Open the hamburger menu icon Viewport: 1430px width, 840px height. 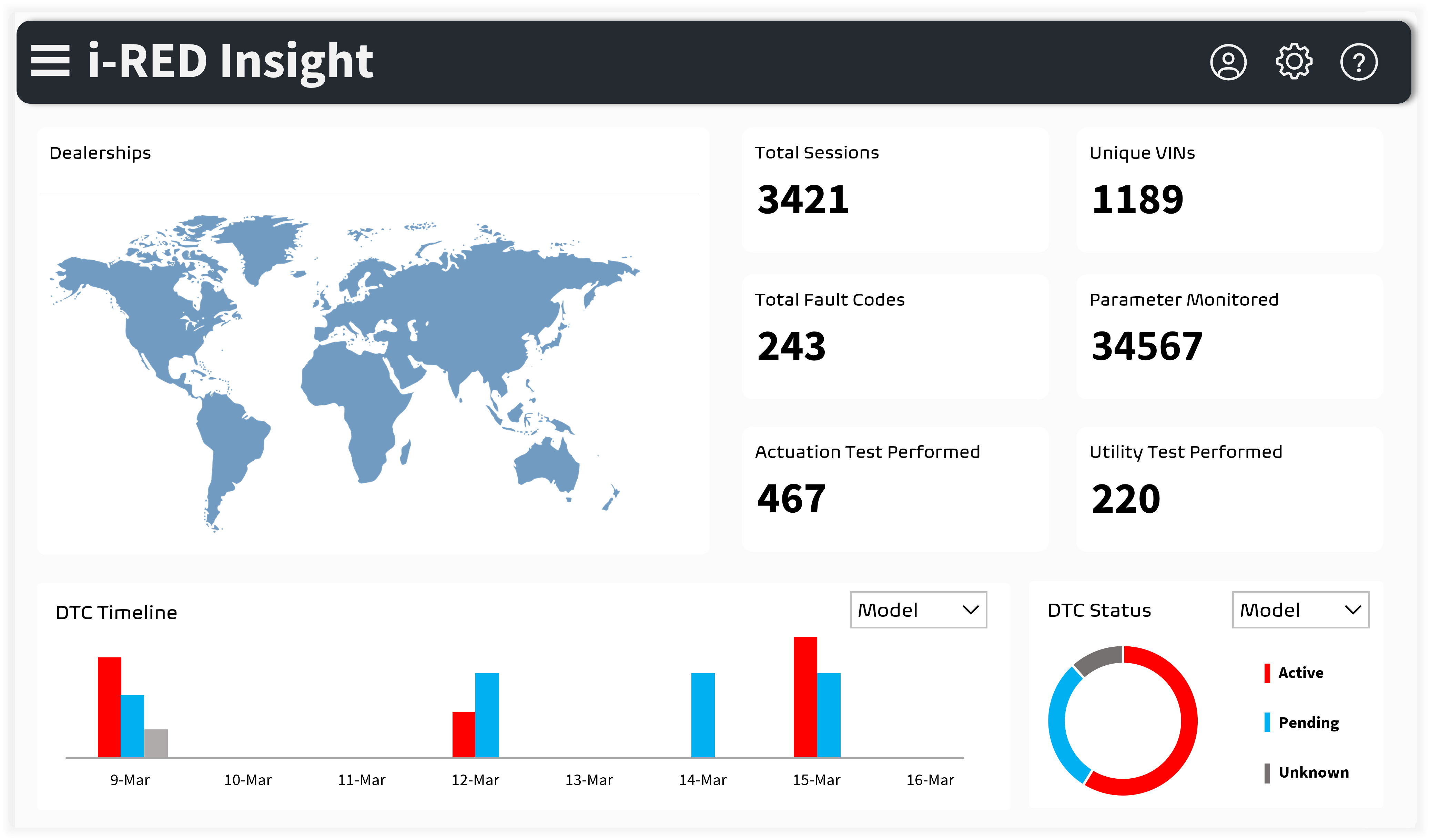[x=50, y=61]
